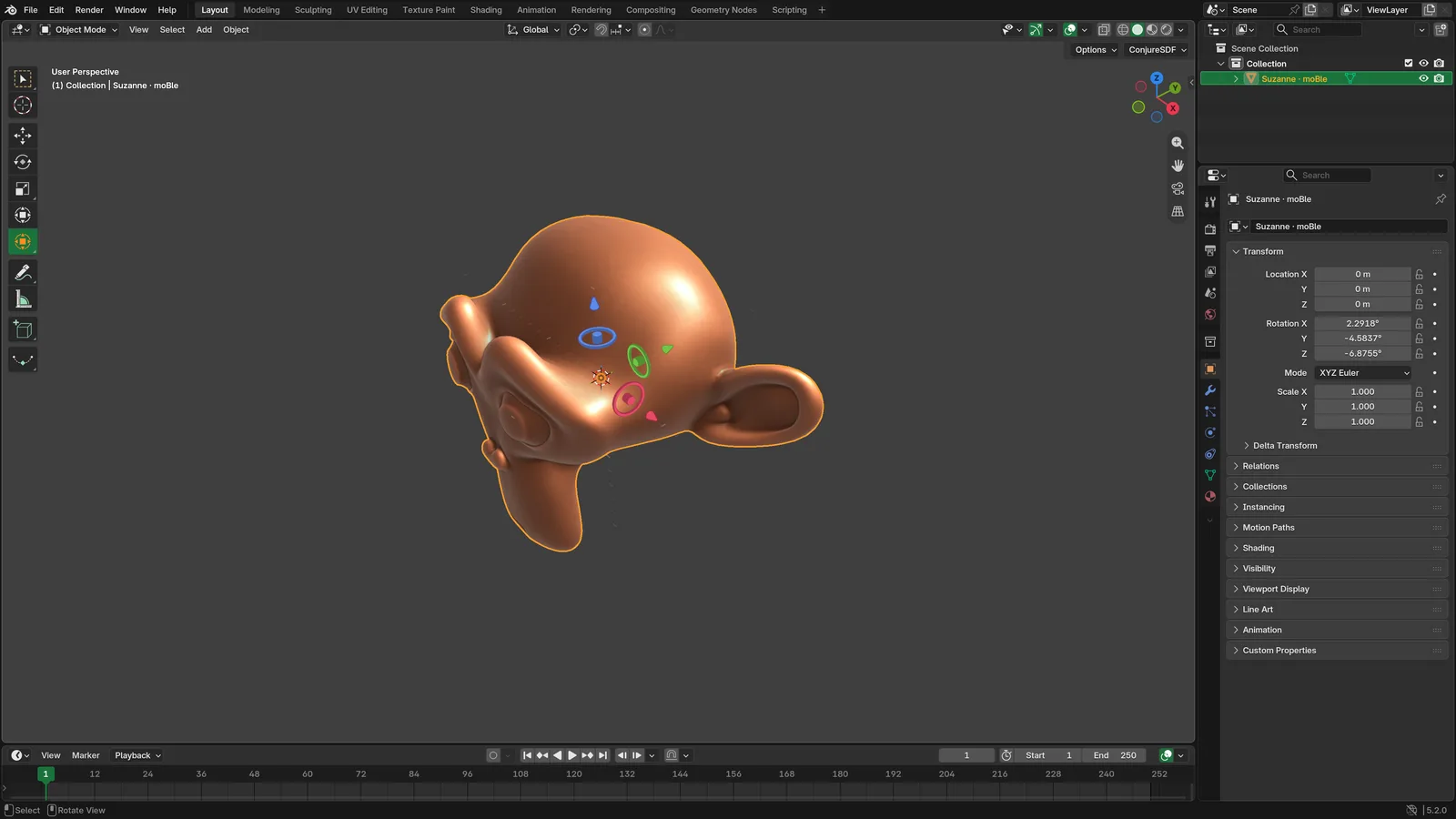Open the Modifiers wrench properties tab
Viewport: 1456px width, 819px height.
[1210, 390]
